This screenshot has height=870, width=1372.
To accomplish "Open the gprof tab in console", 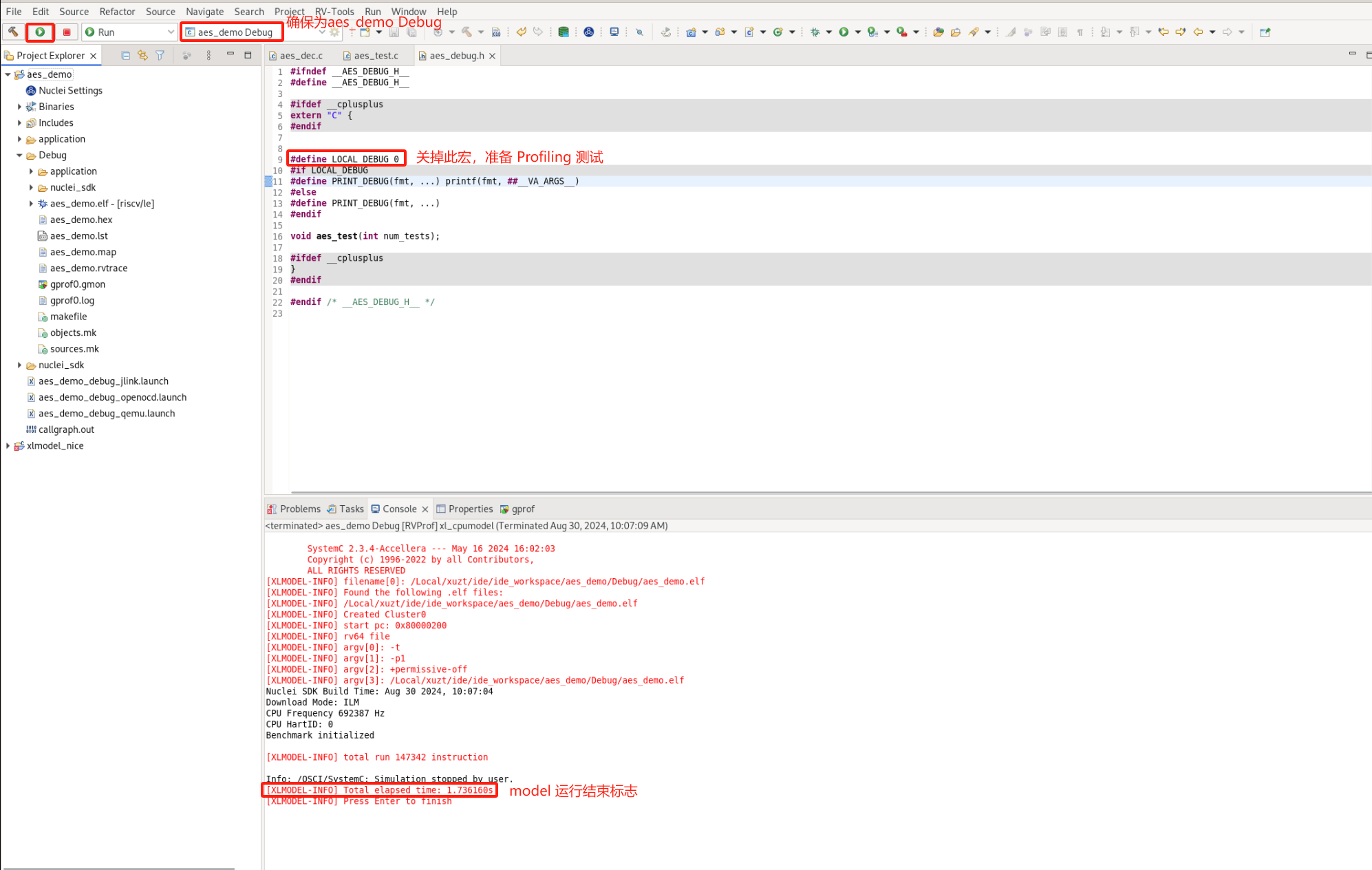I will point(521,509).
